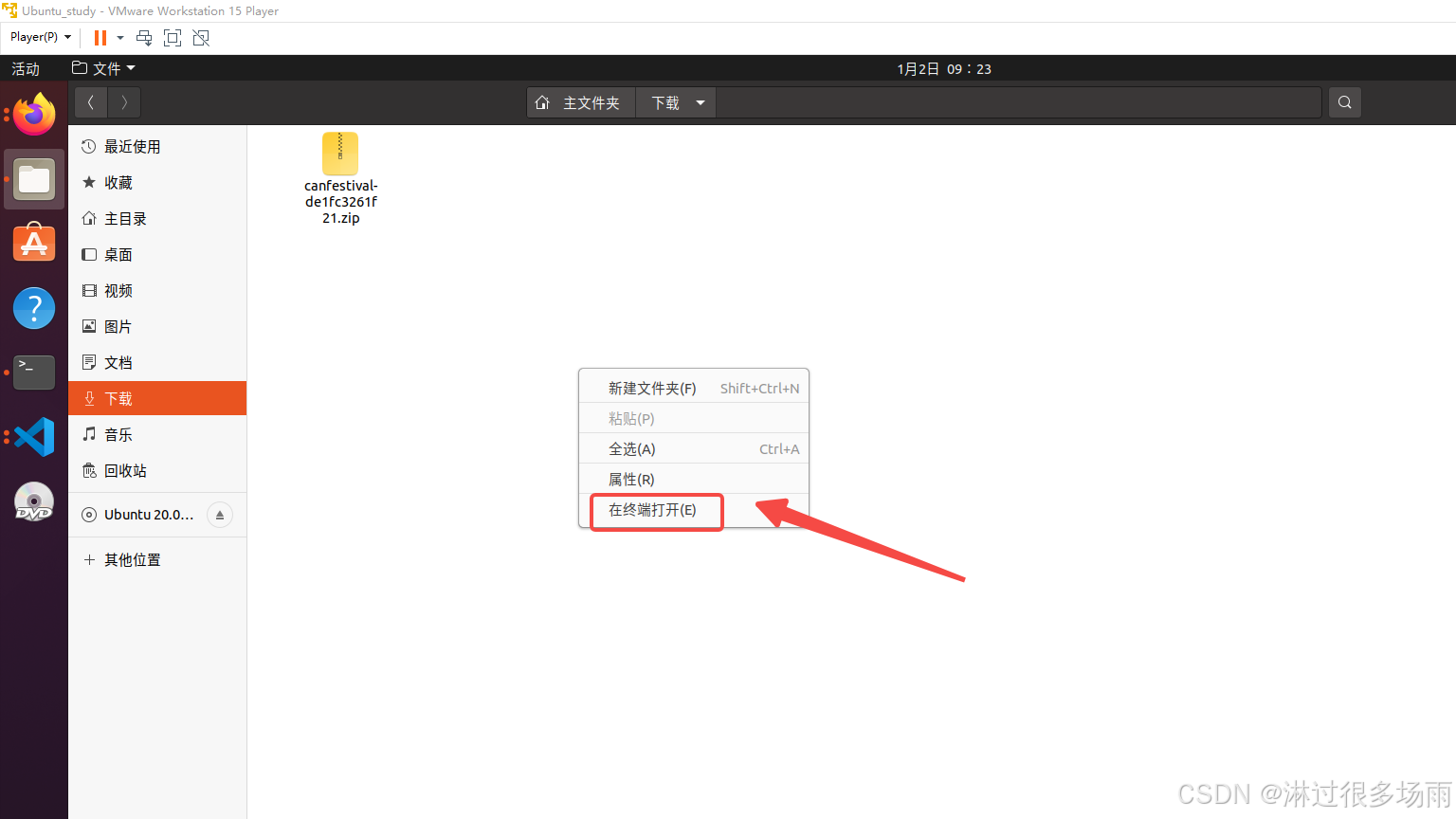Choose New Folder (新建文件夹) from context menu
The height and width of the screenshot is (819, 1456).
coord(694,388)
